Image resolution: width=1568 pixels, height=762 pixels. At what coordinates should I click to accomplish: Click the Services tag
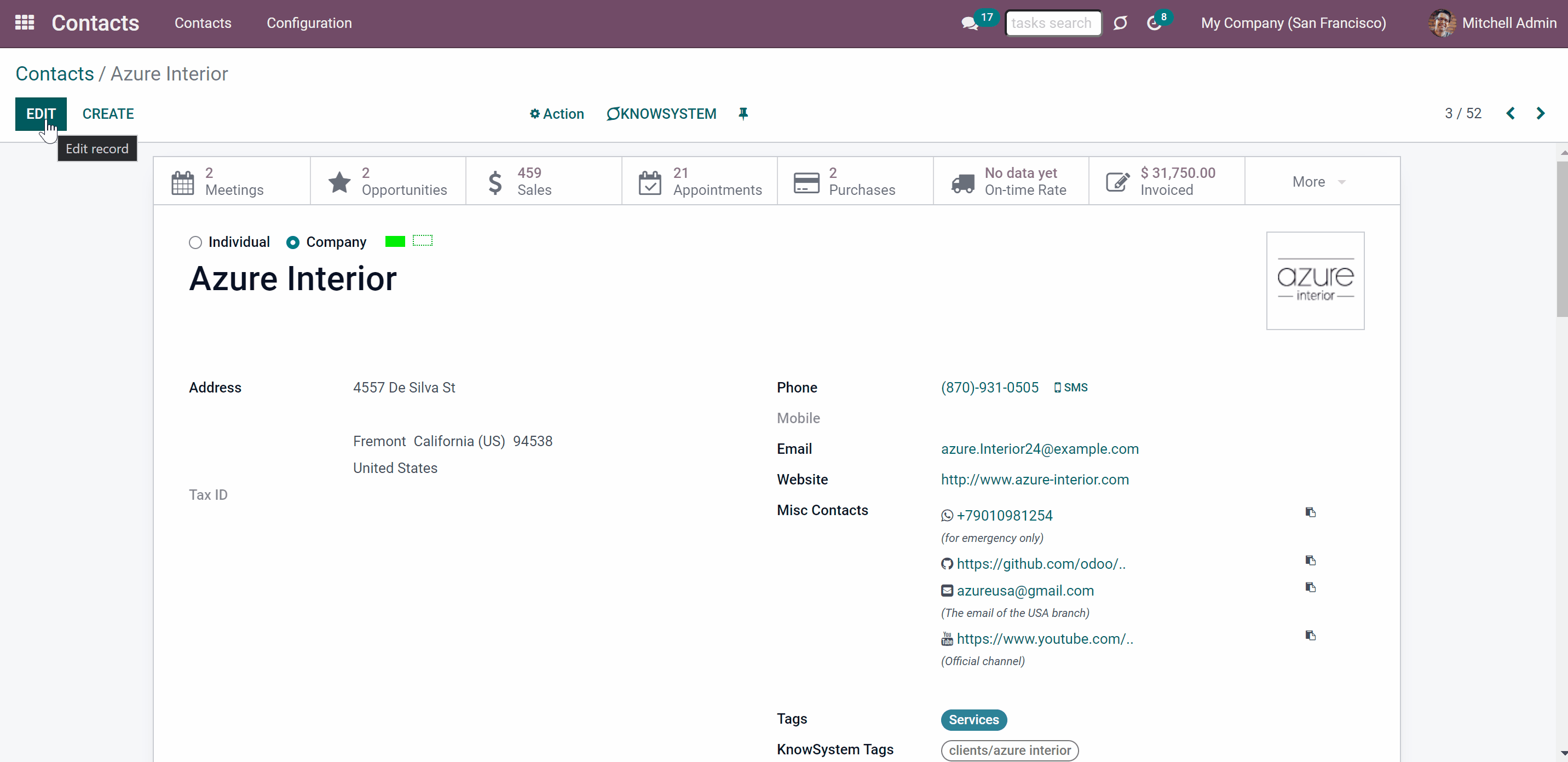click(x=974, y=720)
